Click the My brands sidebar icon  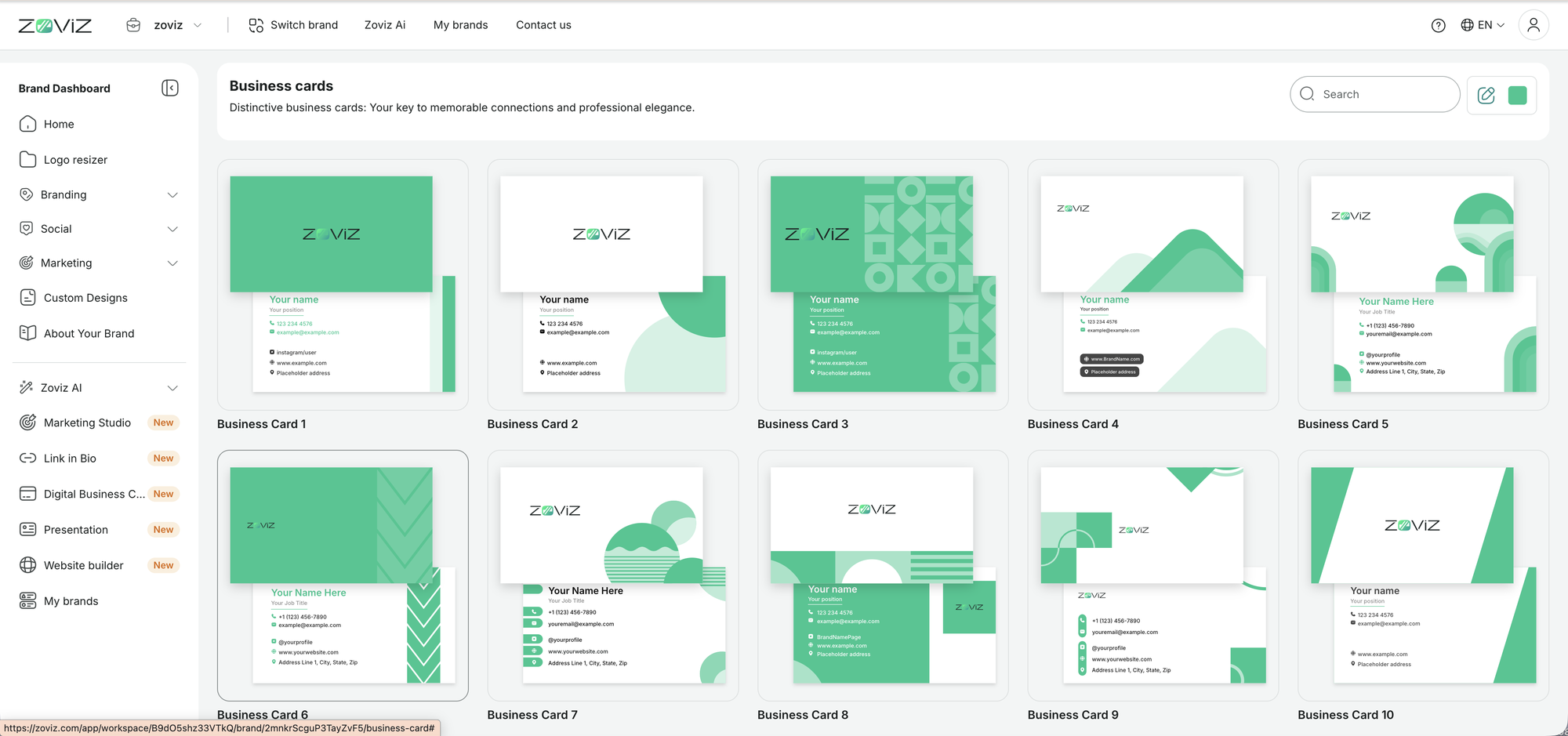pos(27,600)
